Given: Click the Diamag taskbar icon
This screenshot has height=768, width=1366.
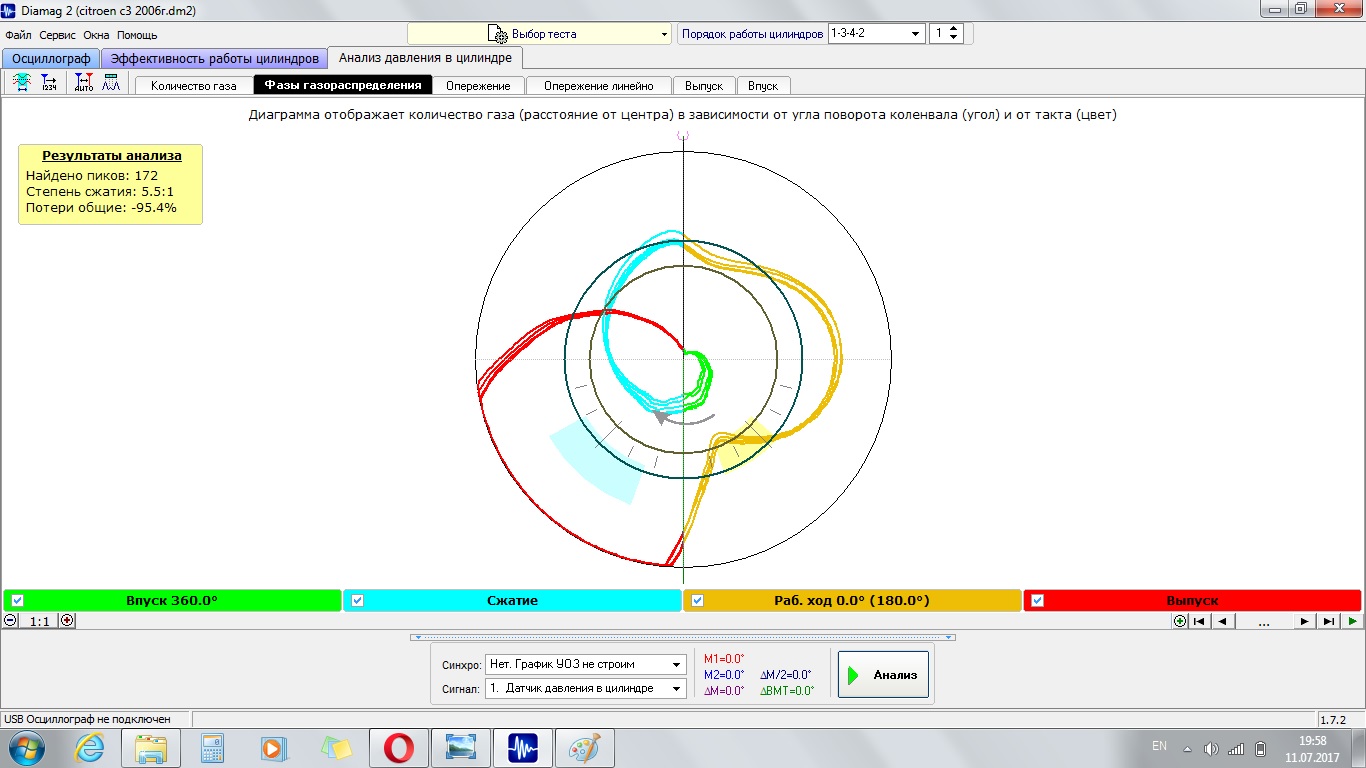Looking at the screenshot, I should 523,748.
